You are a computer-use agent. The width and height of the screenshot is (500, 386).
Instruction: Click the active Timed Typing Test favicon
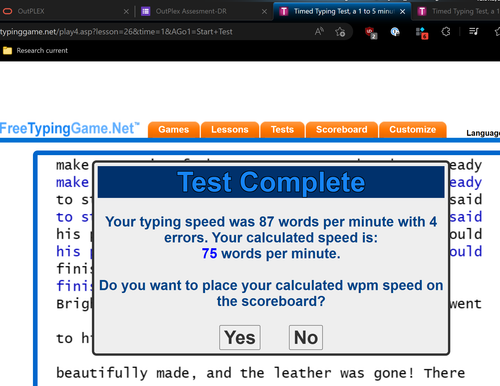pyautogui.click(x=284, y=11)
